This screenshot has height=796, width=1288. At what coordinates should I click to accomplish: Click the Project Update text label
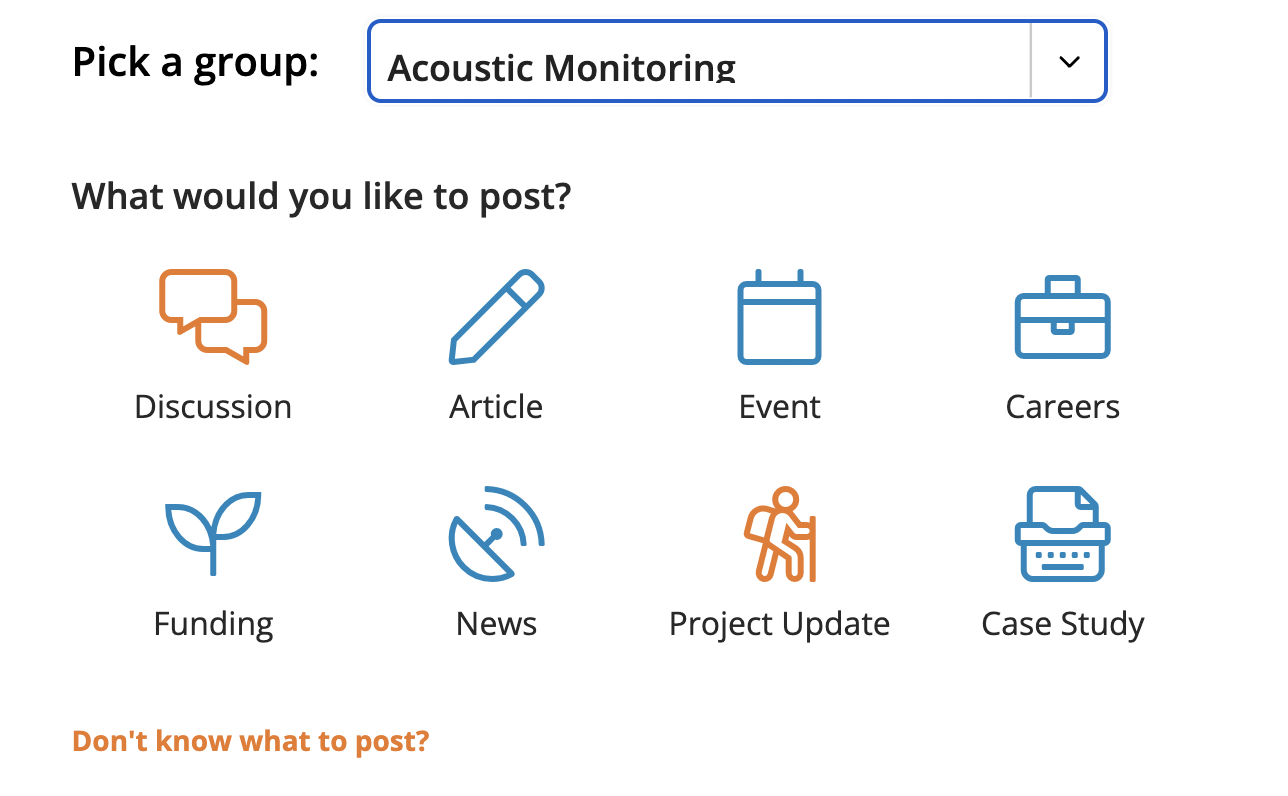(x=779, y=624)
